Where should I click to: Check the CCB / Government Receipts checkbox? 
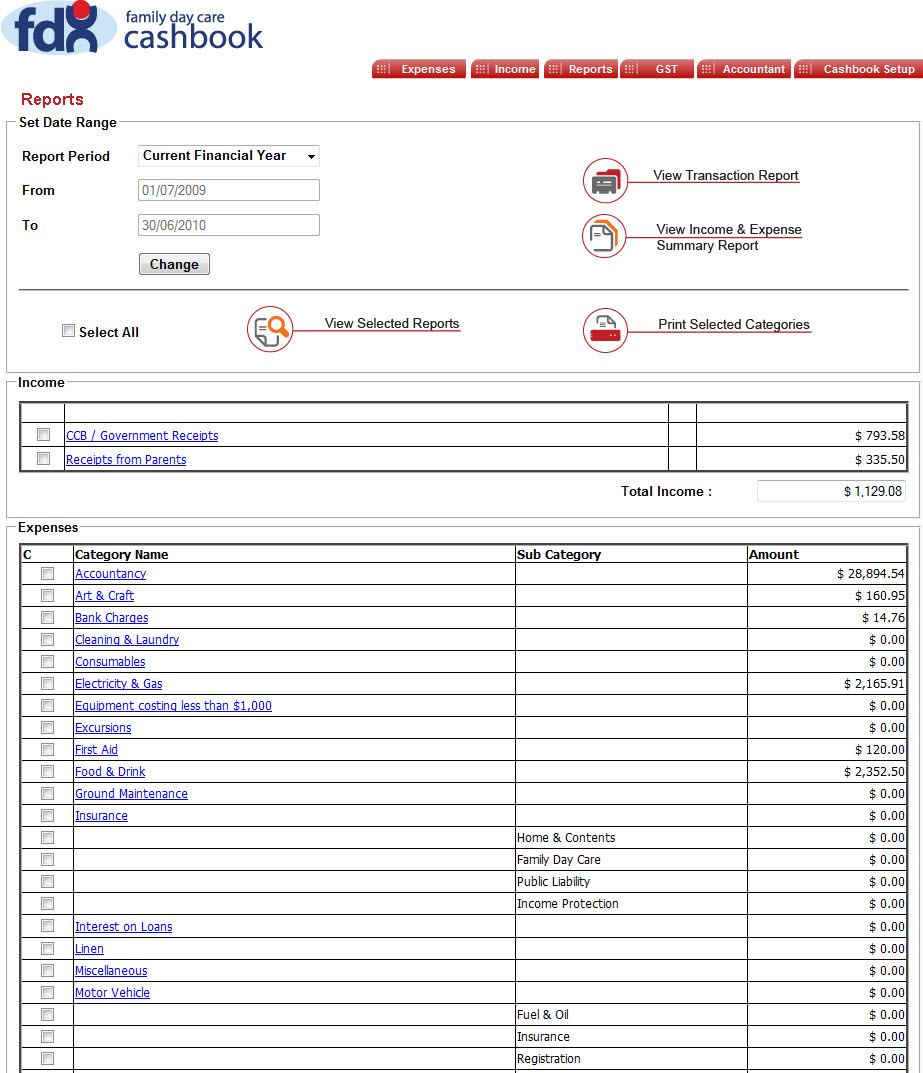[44, 435]
